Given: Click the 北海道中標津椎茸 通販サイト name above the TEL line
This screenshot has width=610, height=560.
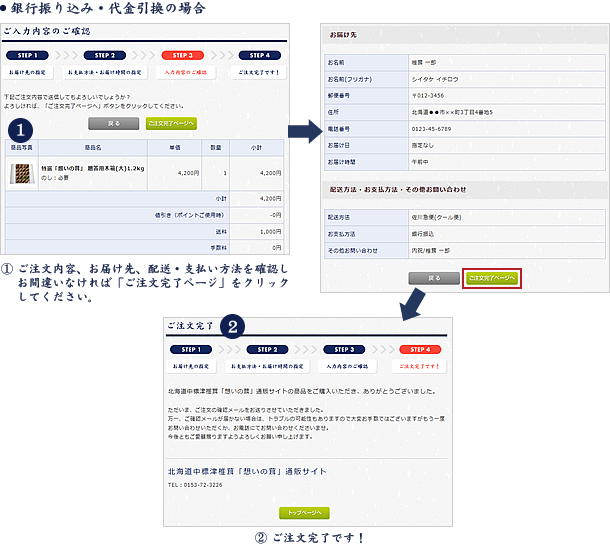Looking at the screenshot, I should click(247, 471).
